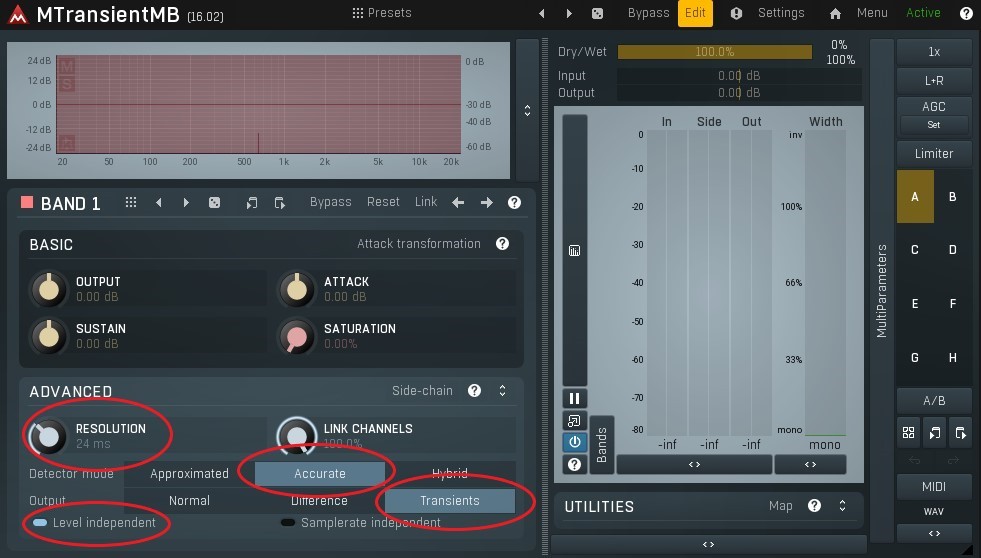The height and width of the screenshot is (558, 981).
Task: Open the main Menu
Action: tap(872, 13)
